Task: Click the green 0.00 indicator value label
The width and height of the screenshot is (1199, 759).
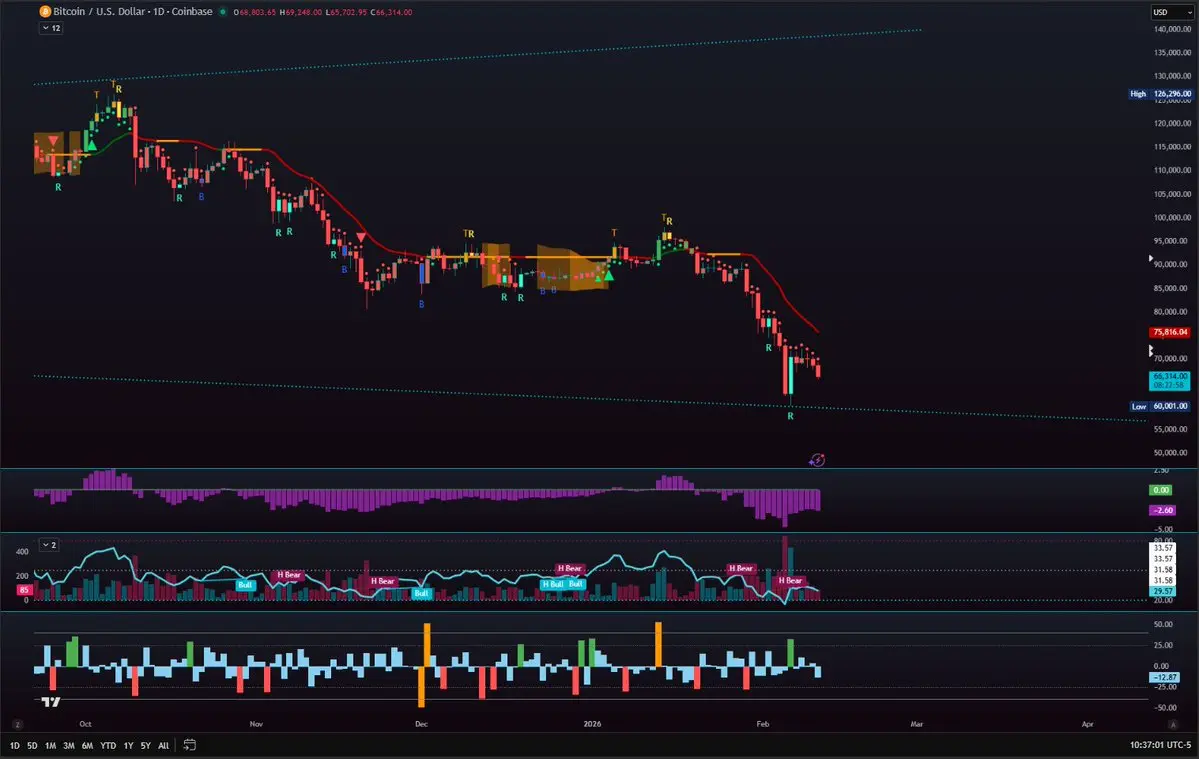Action: click(x=1162, y=490)
